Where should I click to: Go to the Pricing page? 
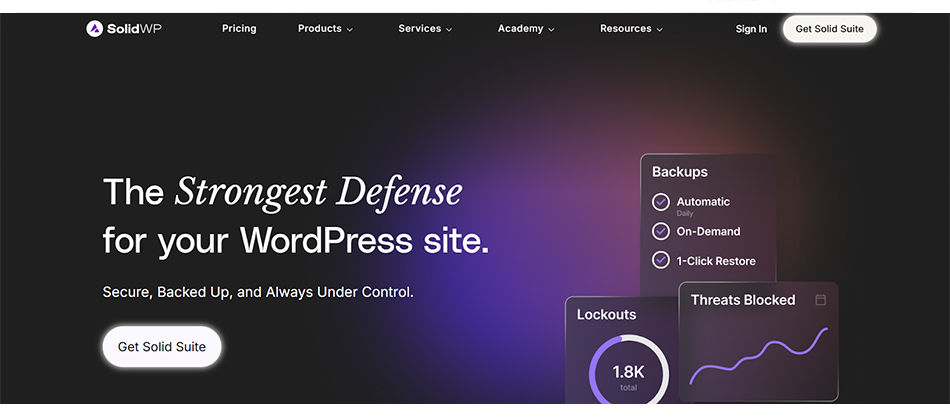239,29
